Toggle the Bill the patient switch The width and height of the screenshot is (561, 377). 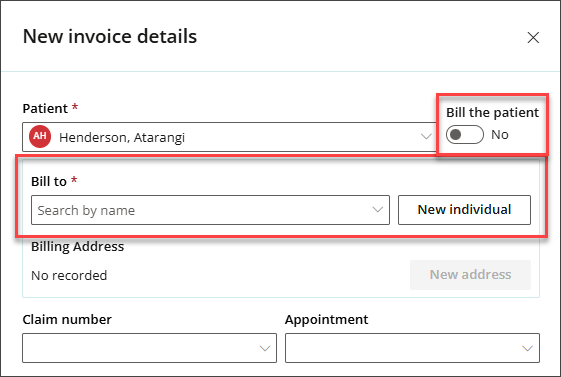point(464,134)
